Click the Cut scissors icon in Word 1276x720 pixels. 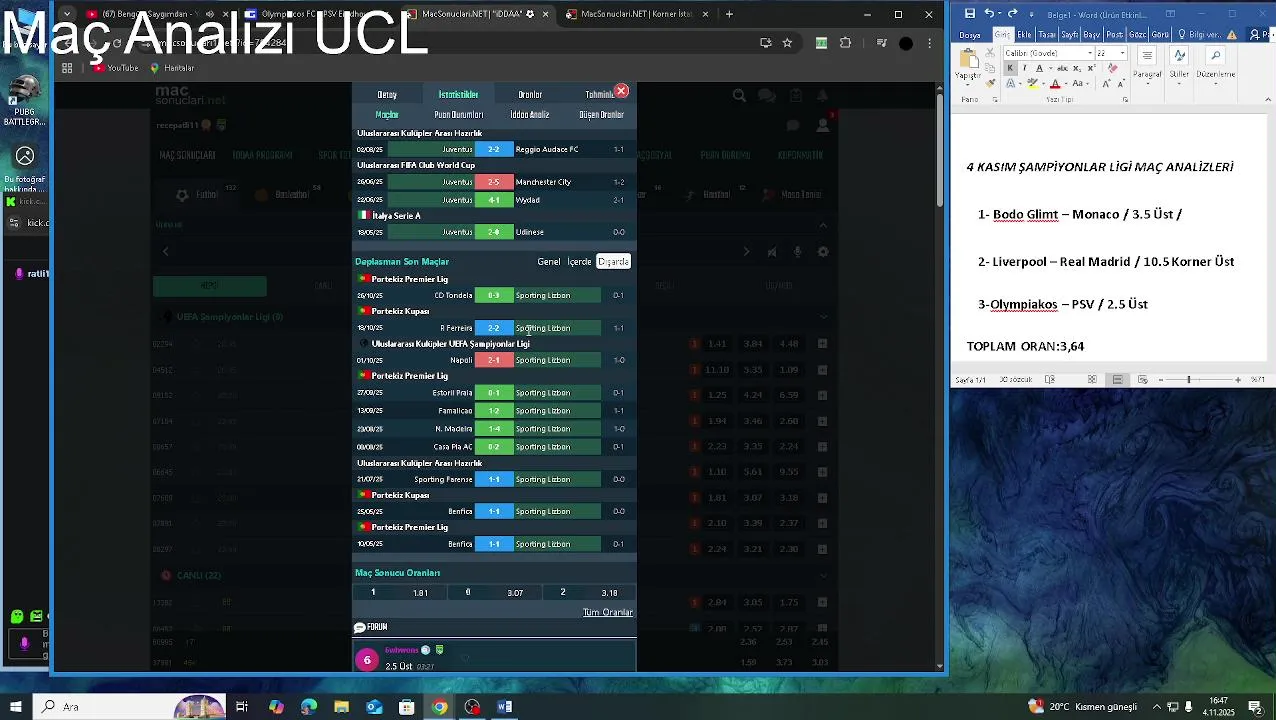point(990,52)
